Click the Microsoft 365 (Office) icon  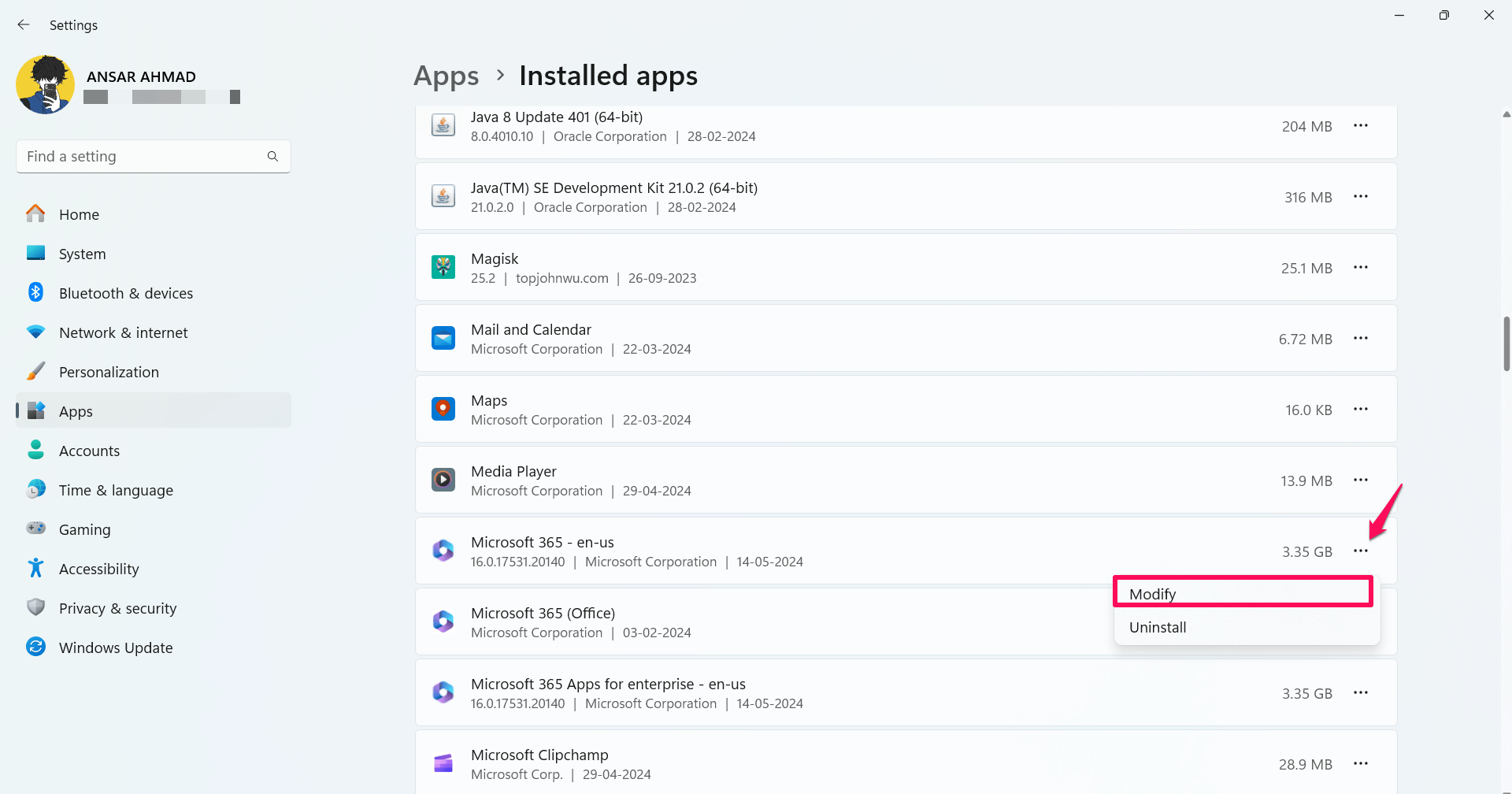(x=443, y=621)
